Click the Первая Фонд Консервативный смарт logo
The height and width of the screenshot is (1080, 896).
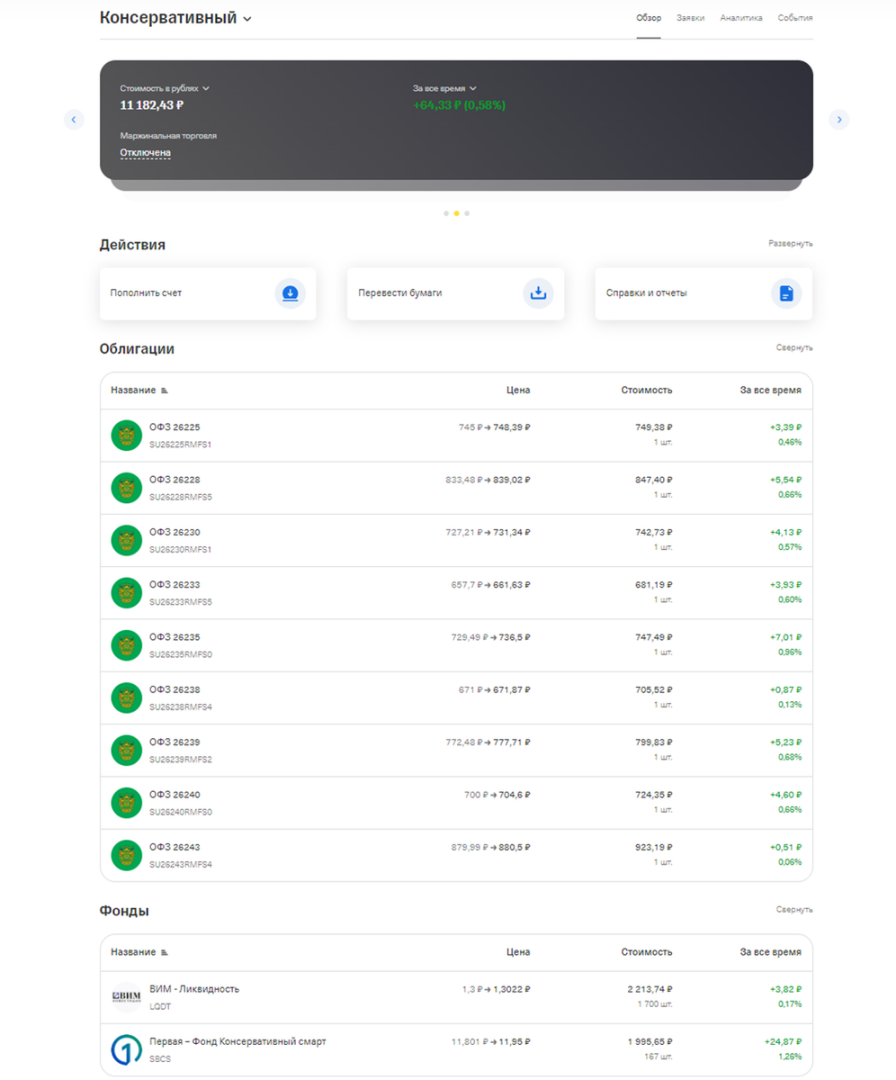pyautogui.click(x=126, y=1049)
